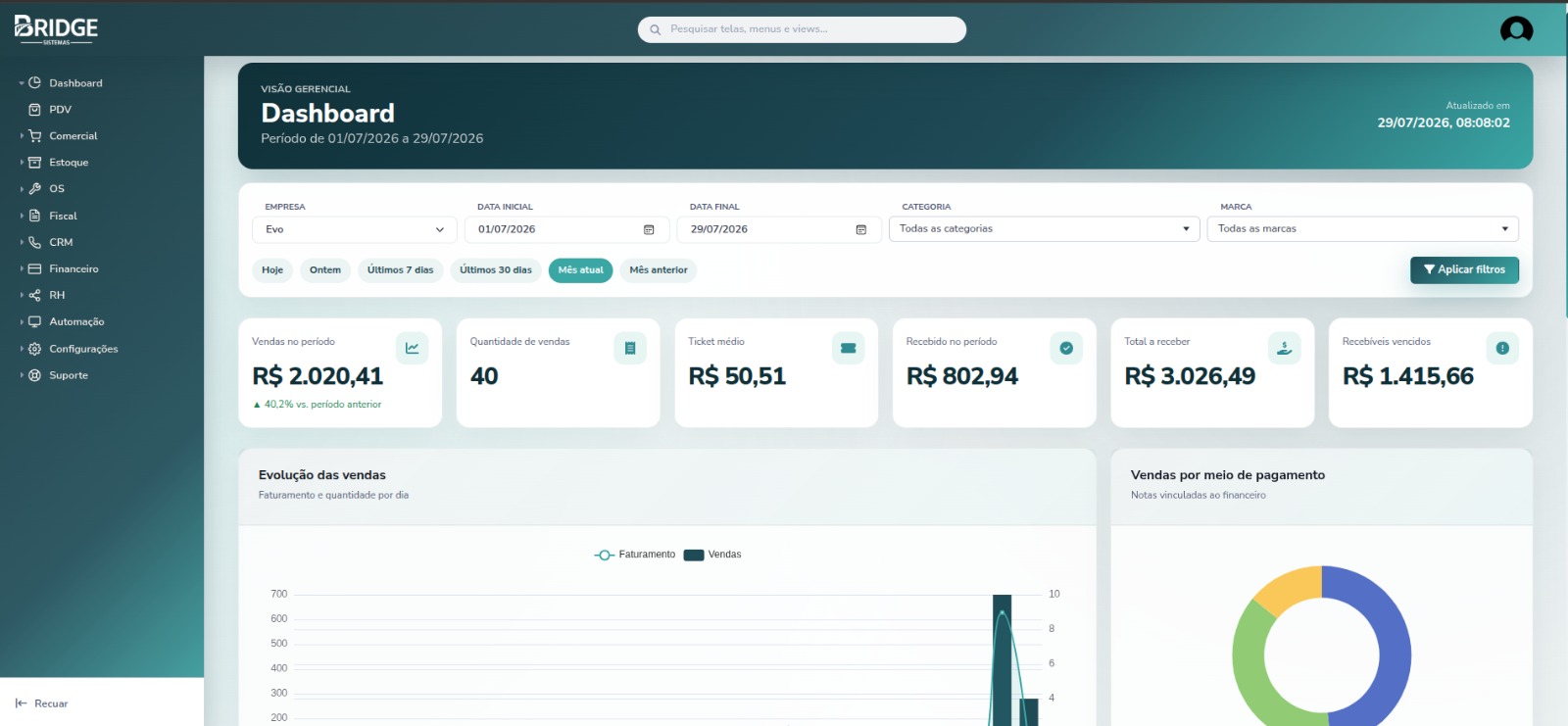
Task: Select the Mês atual filter chip
Action: [x=581, y=270]
